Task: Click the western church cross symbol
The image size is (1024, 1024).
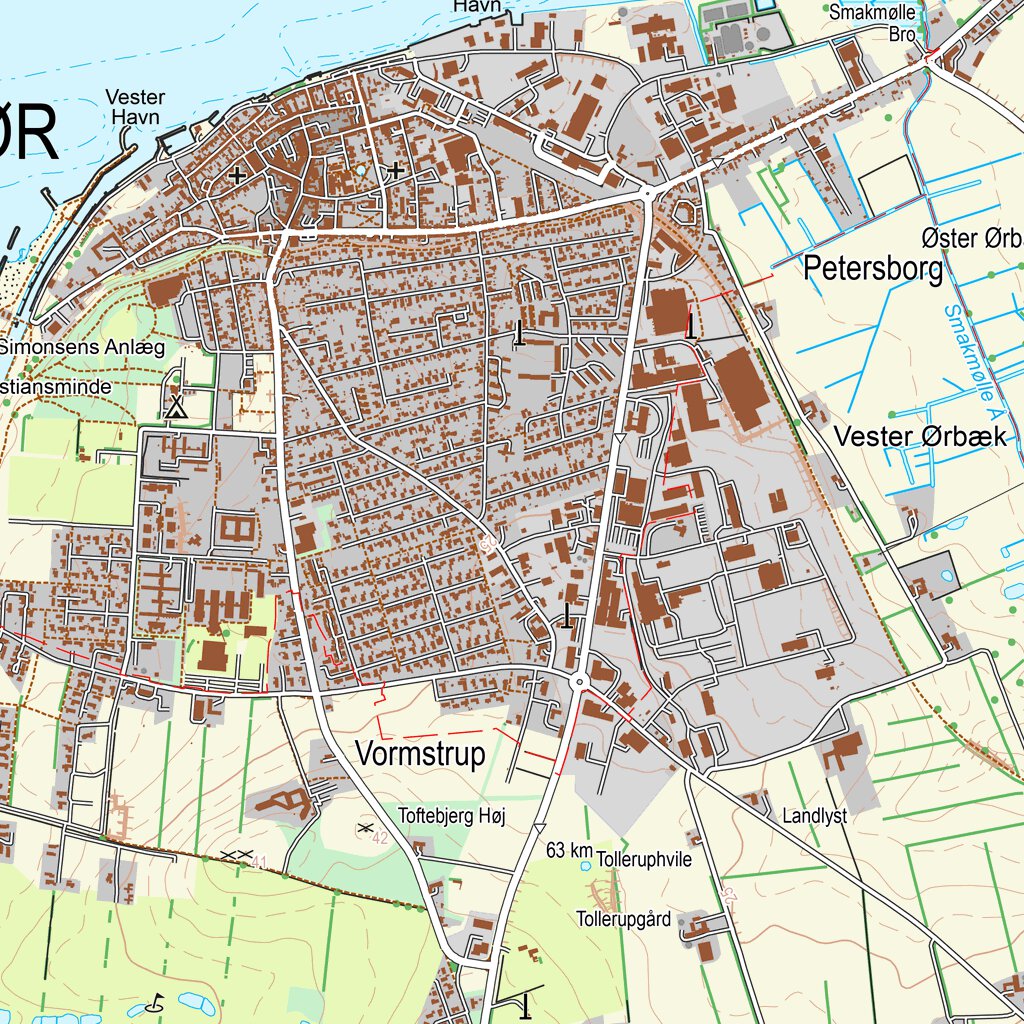Action: click(237, 175)
